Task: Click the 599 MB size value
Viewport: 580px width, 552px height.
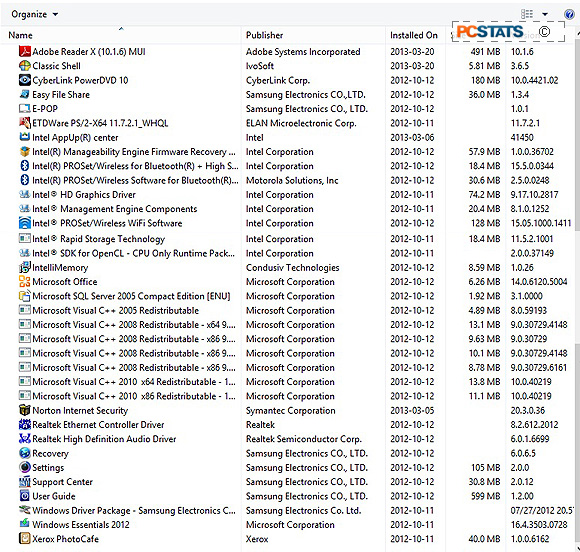Action: point(485,496)
